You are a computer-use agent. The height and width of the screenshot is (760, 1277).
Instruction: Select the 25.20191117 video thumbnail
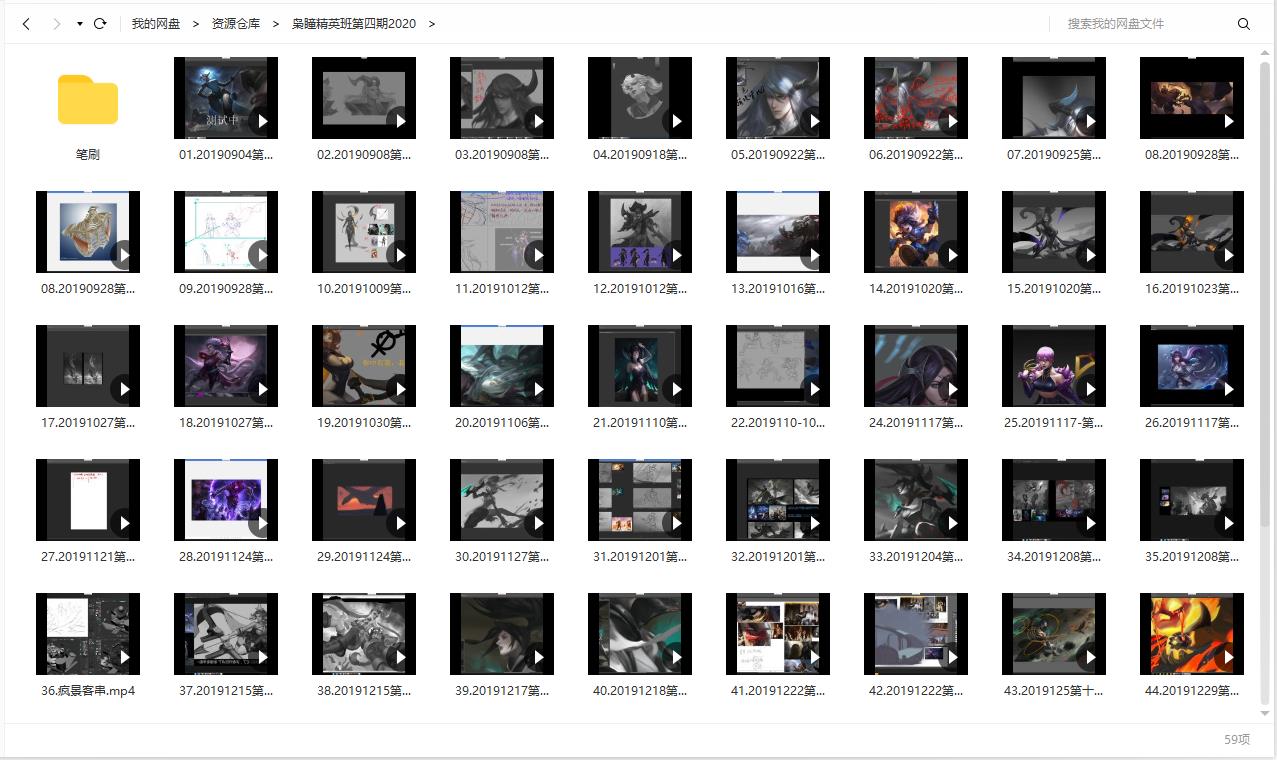(x=1054, y=365)
